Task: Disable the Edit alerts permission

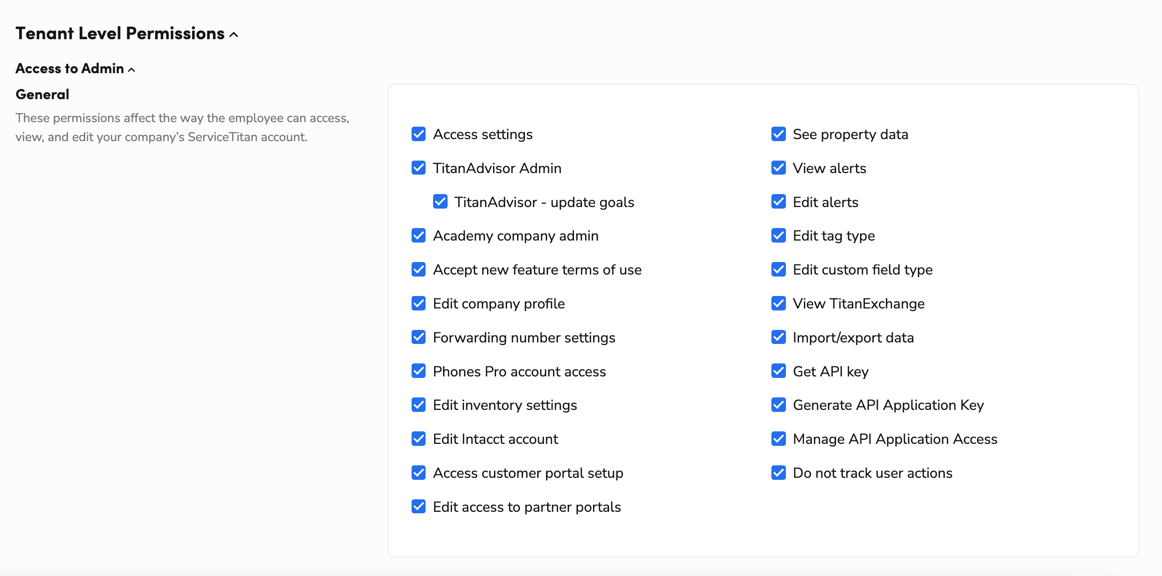Action: 778,202
